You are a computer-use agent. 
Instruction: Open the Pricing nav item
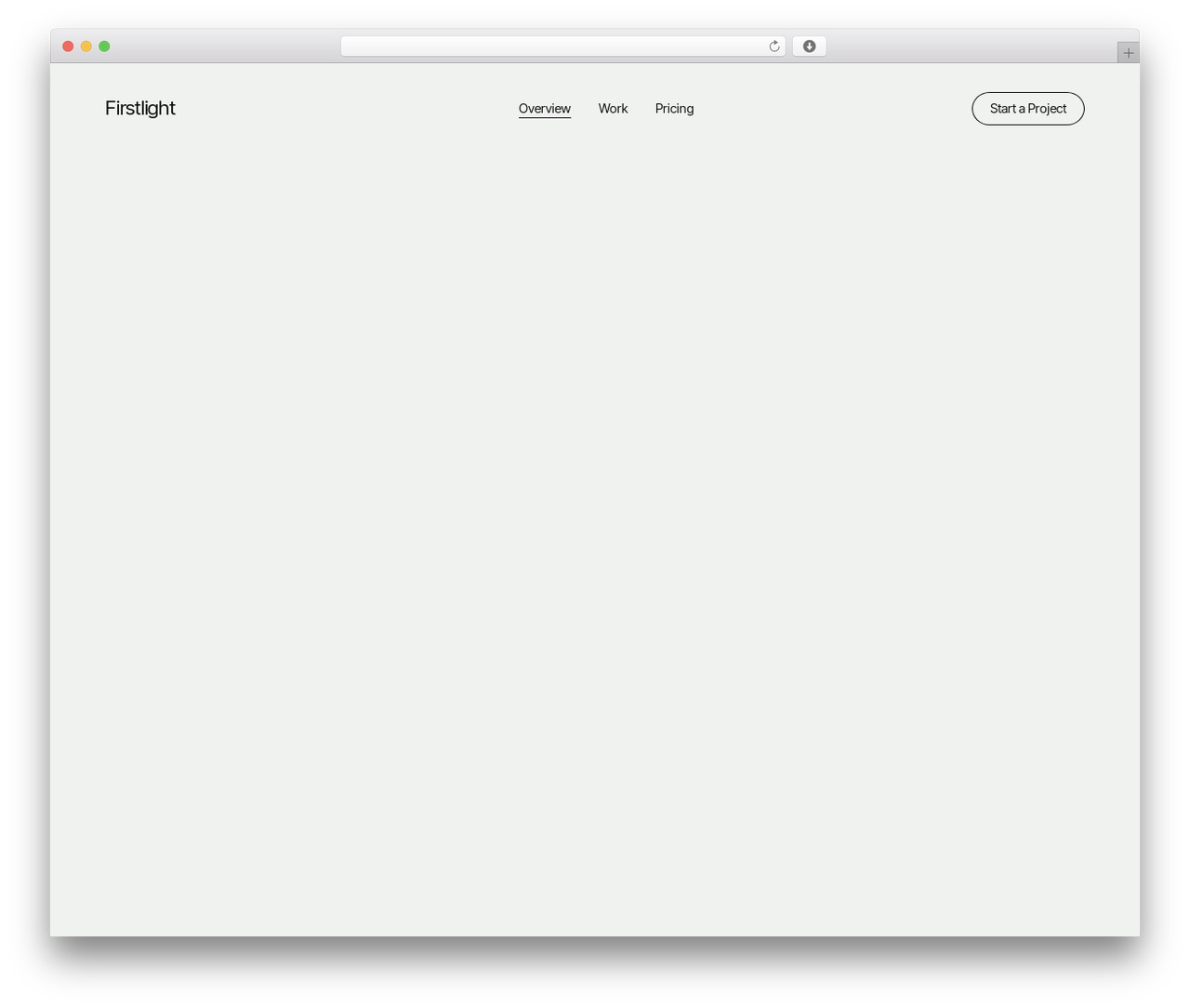point(674,109)
